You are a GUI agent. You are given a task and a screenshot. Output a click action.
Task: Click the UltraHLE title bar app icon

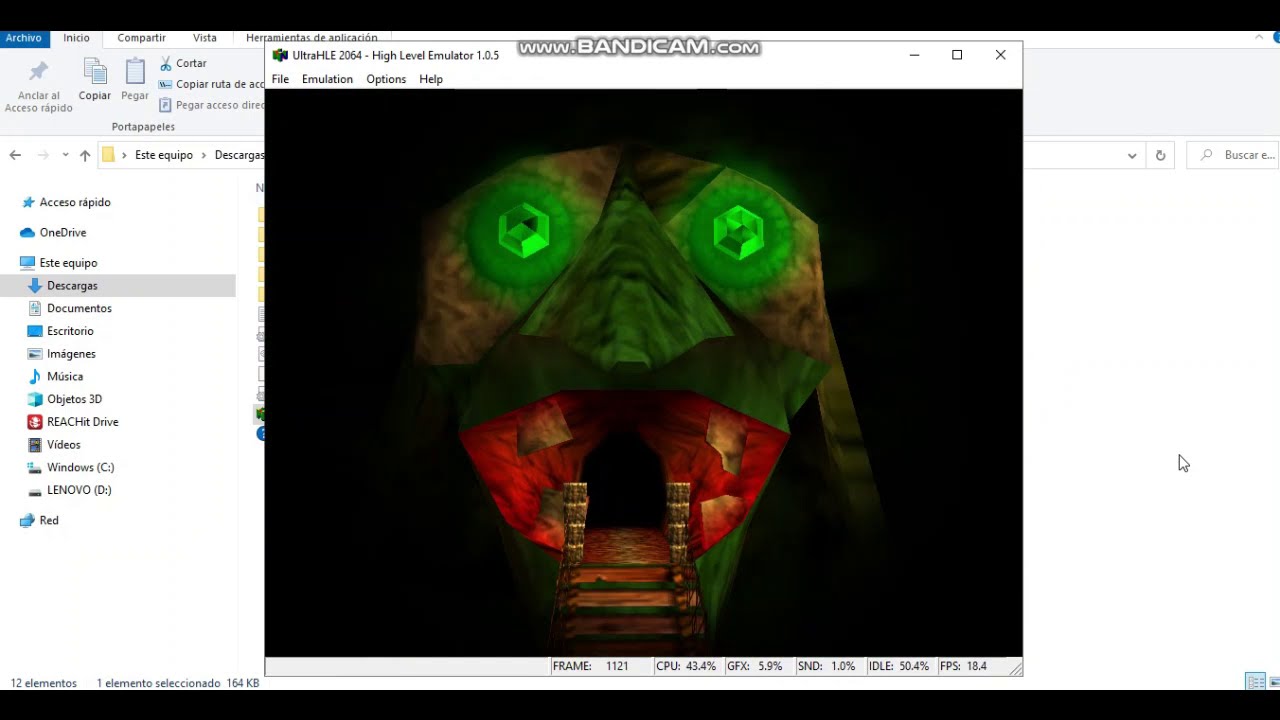(x=280, y=55)
